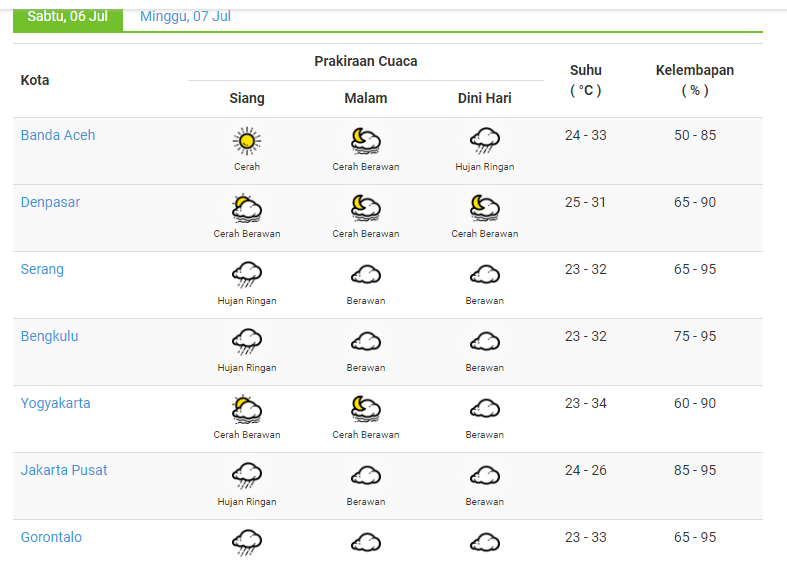Click Denpasar early morning partly cloudy icon
Image resolution: width=787 pixels, height=565 pixels.
click(485, 208)
